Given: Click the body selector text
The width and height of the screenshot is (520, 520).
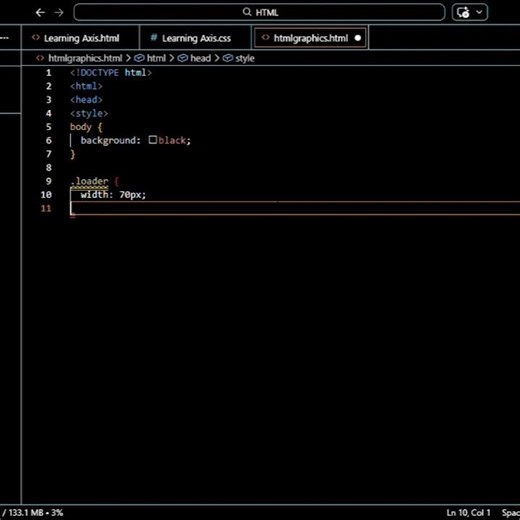Looking at the screenshot, I should point(81,127).
